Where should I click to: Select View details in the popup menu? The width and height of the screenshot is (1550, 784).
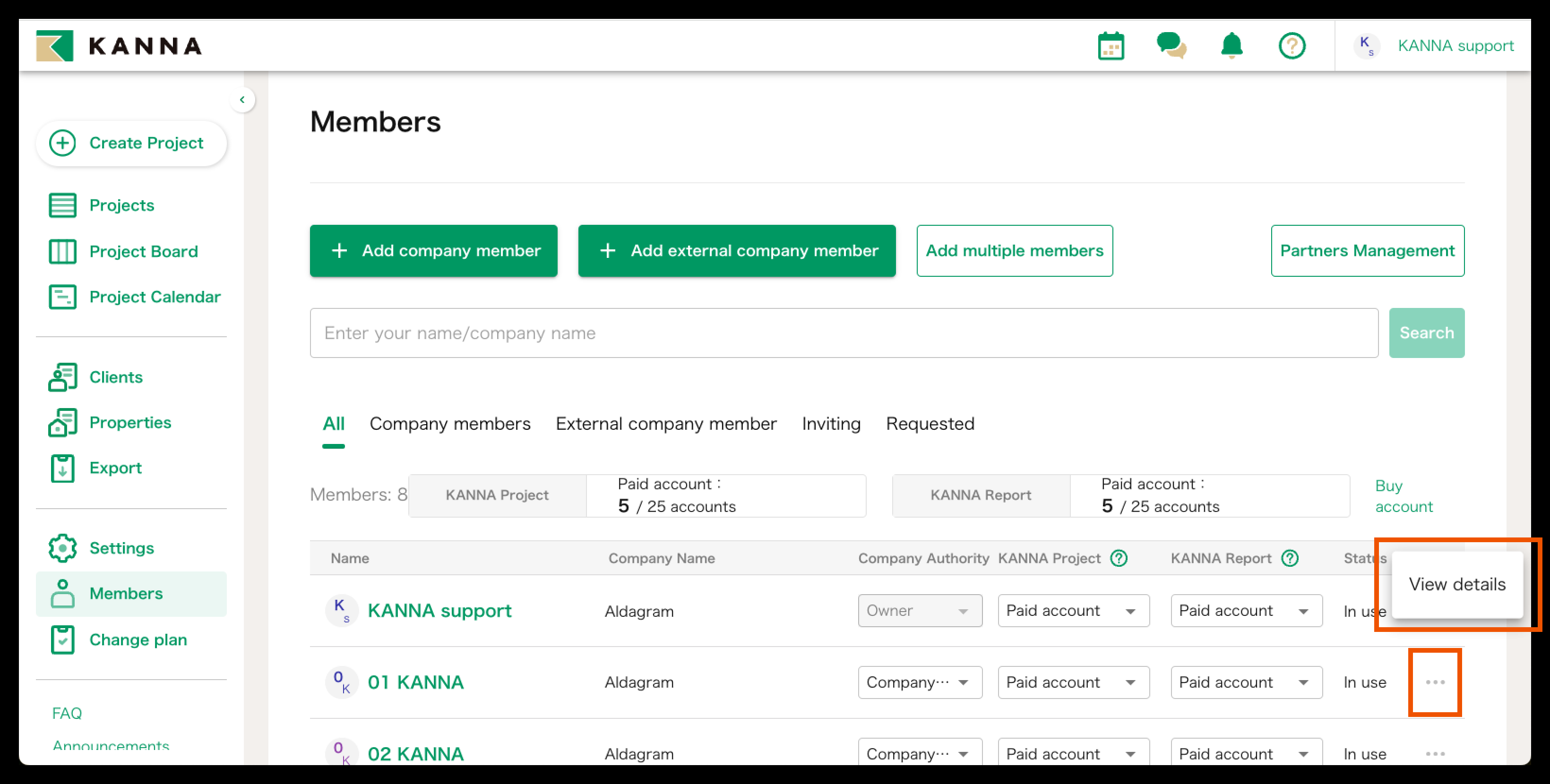(1456, 584)
